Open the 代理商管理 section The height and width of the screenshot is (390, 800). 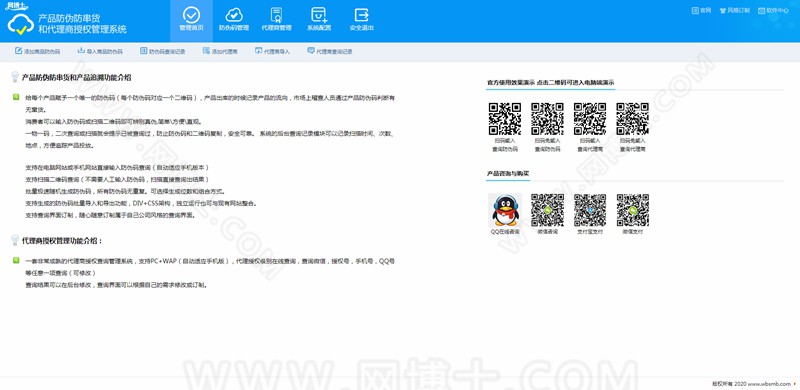click(276, 20)
